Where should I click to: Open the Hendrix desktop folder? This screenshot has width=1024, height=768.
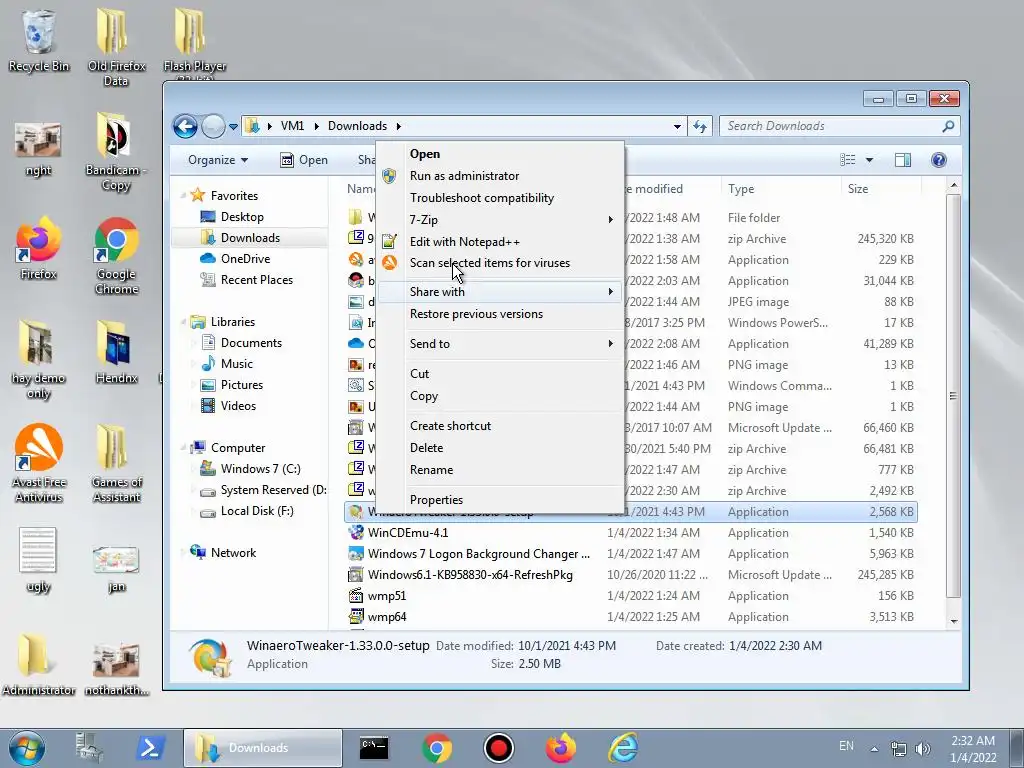(116, 351)
